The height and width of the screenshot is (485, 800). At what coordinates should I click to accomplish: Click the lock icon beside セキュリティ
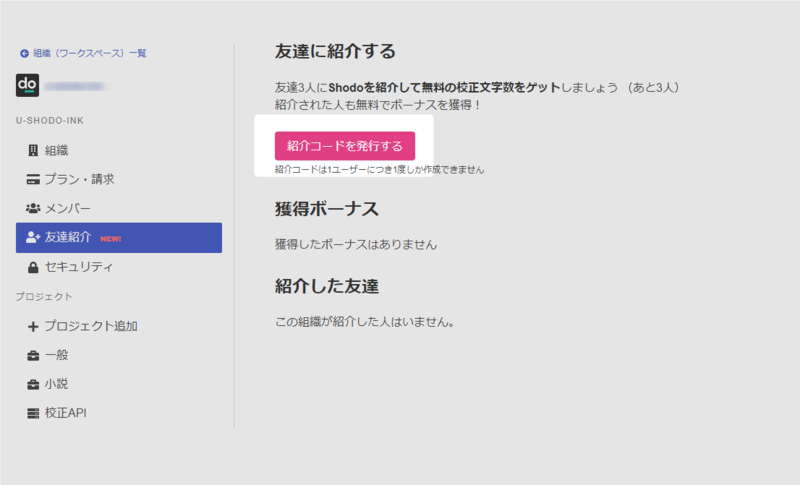coord(33,267)
